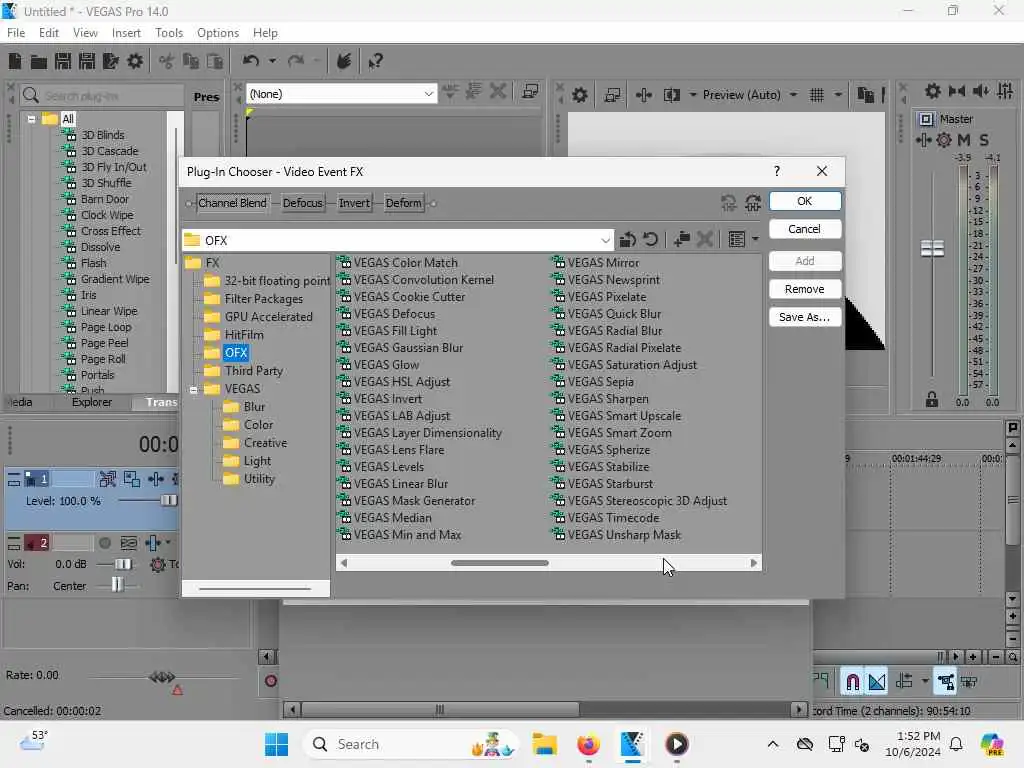
Task: Click Refresh icon in Plug-In Chooser
Action: (x=650, y=240)
